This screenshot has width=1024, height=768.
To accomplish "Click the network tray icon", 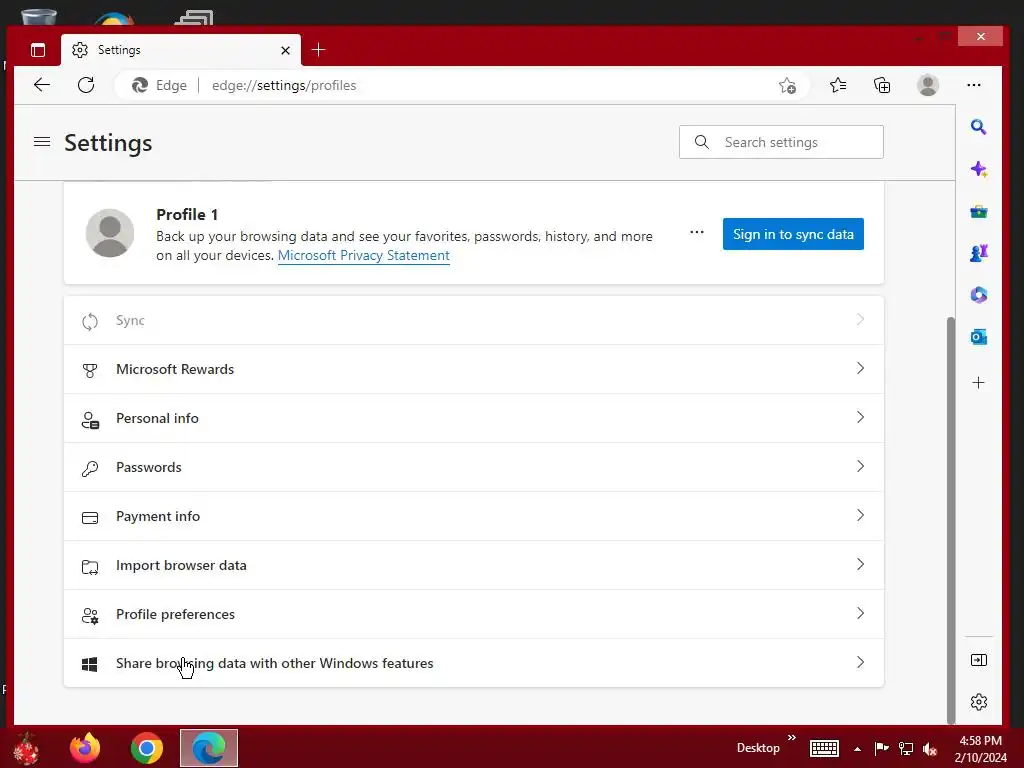I will coord(906,749).
